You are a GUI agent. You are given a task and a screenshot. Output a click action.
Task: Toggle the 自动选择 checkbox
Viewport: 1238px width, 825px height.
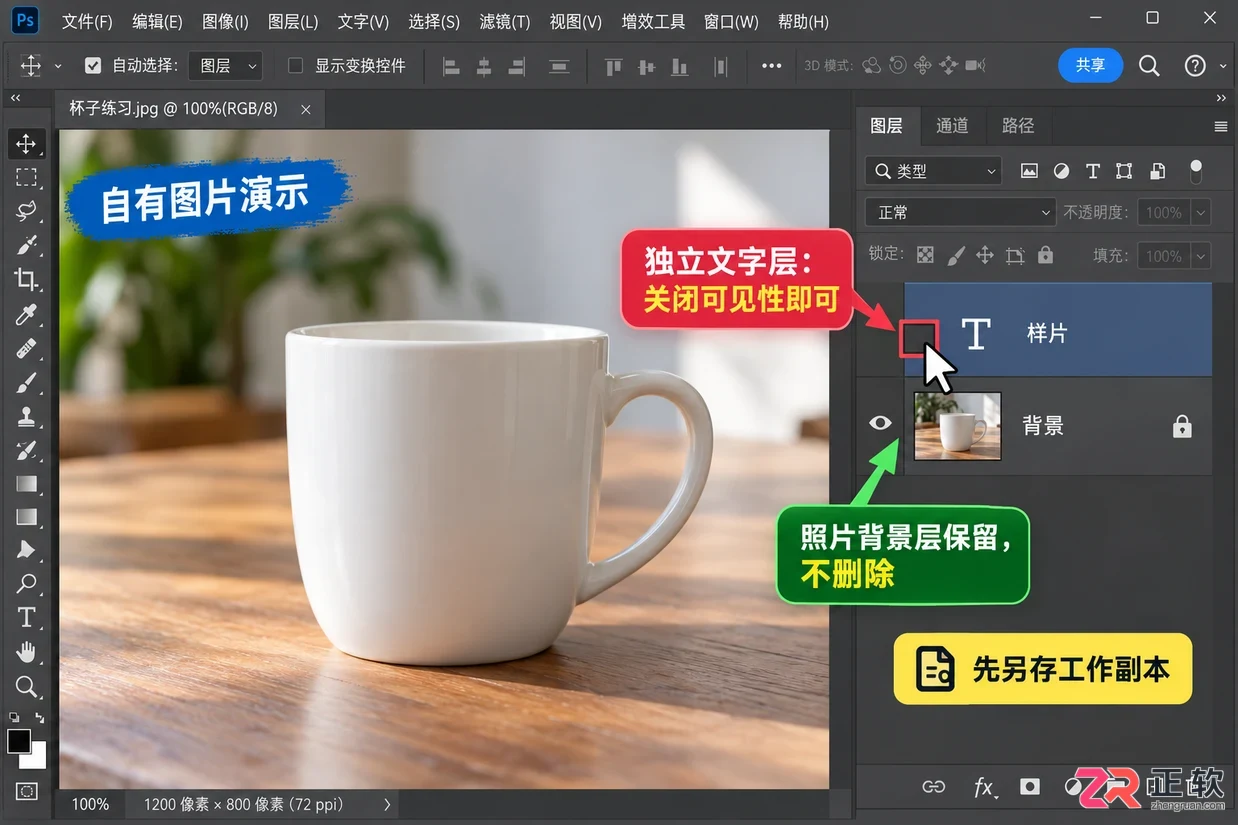[x=93, y=66]
